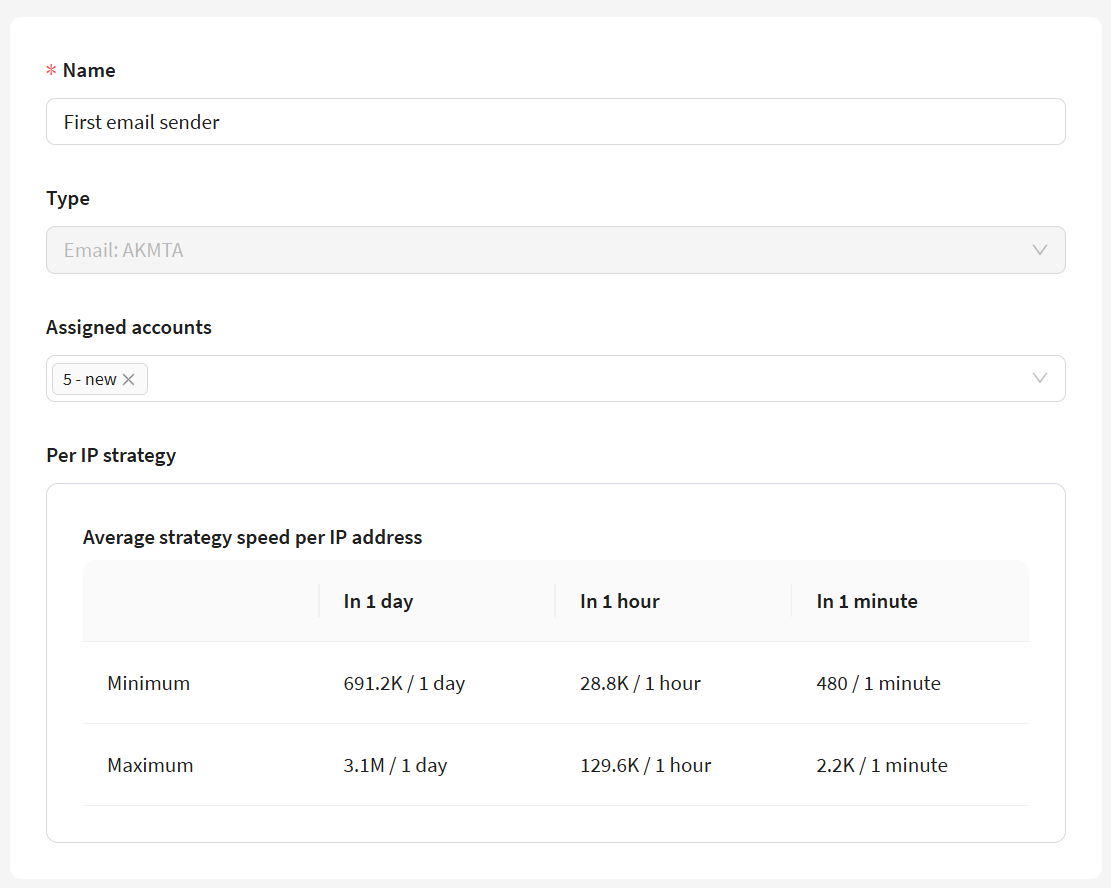This screenshot has height=888, width=1111.
Task: Select the Maximum row label
Action: (150, 765)
